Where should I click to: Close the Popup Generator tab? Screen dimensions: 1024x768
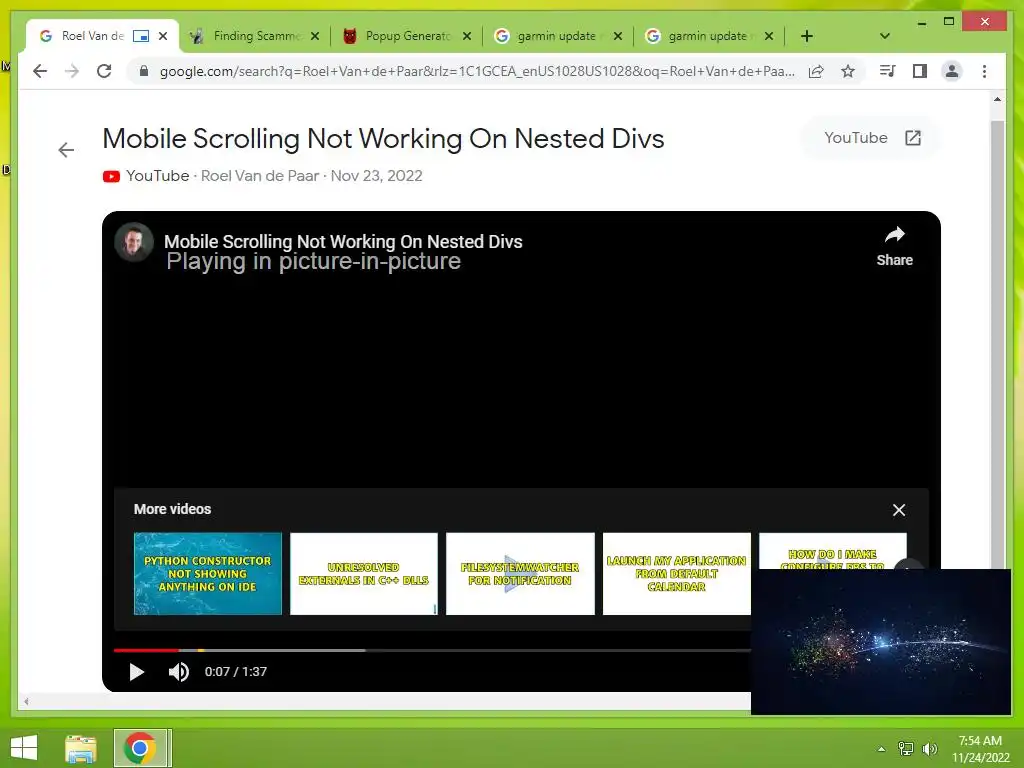pyautogui.click(x=467, y=36)
